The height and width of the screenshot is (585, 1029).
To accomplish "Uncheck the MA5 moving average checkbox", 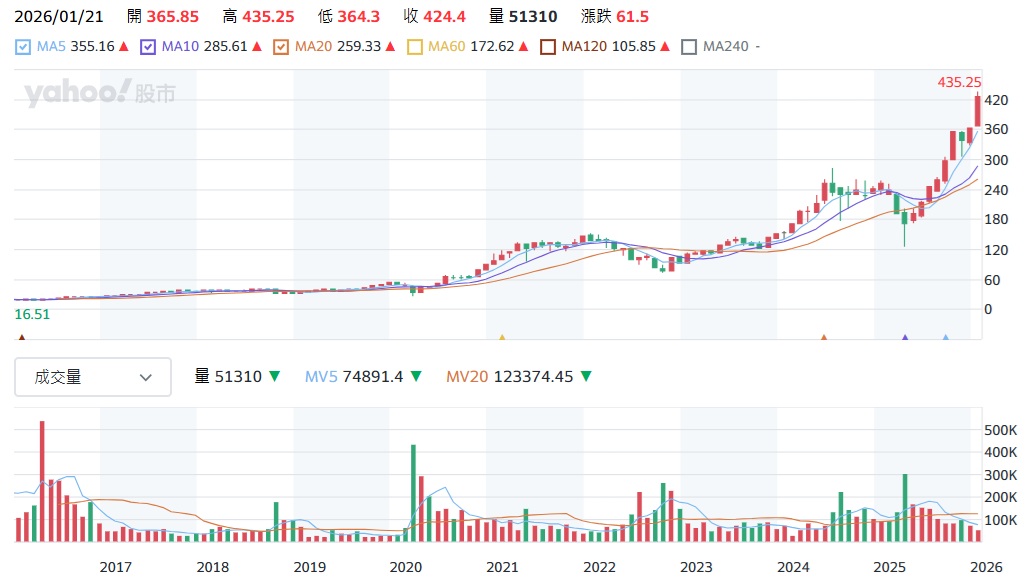I will [x=23, y=47].
